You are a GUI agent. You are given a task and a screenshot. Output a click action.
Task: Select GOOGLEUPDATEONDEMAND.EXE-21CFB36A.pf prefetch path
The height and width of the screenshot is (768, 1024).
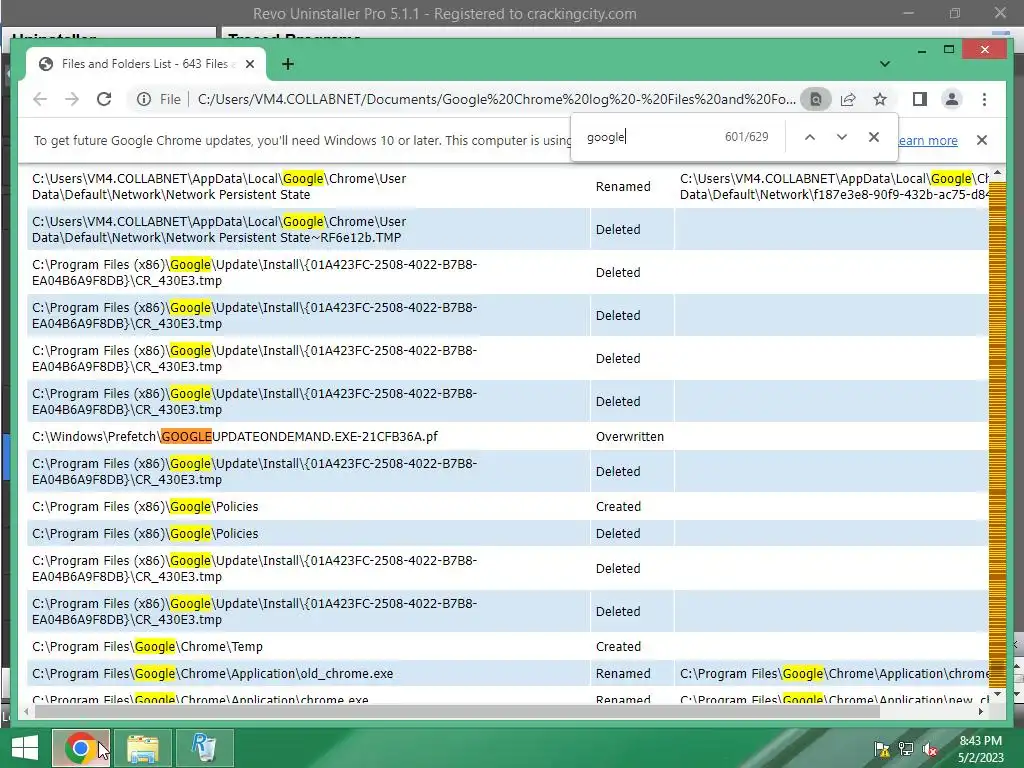[x=235, y=436]
